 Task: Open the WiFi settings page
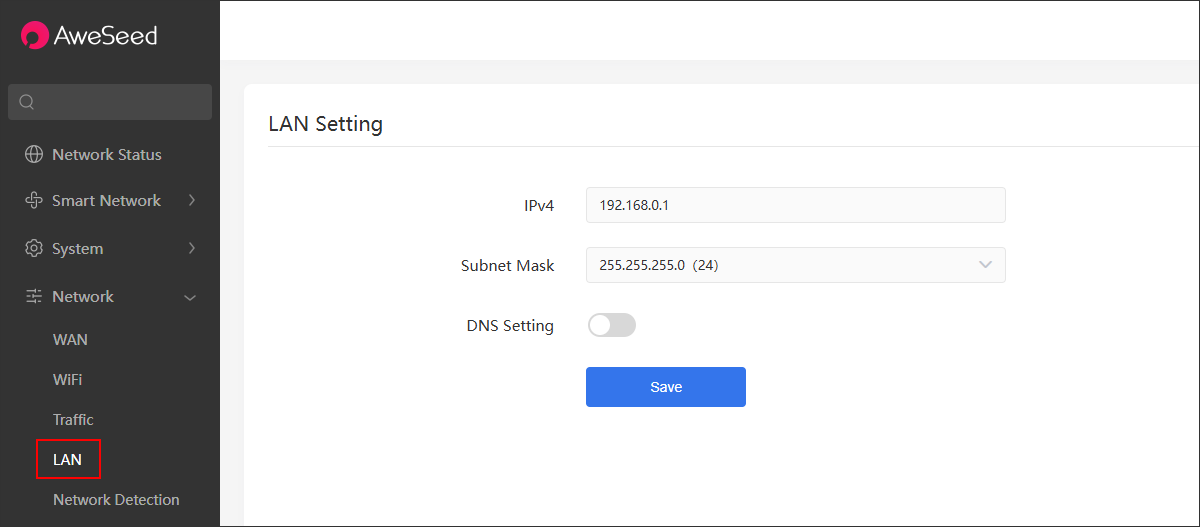pyautogui.click(x=68, y=380)
